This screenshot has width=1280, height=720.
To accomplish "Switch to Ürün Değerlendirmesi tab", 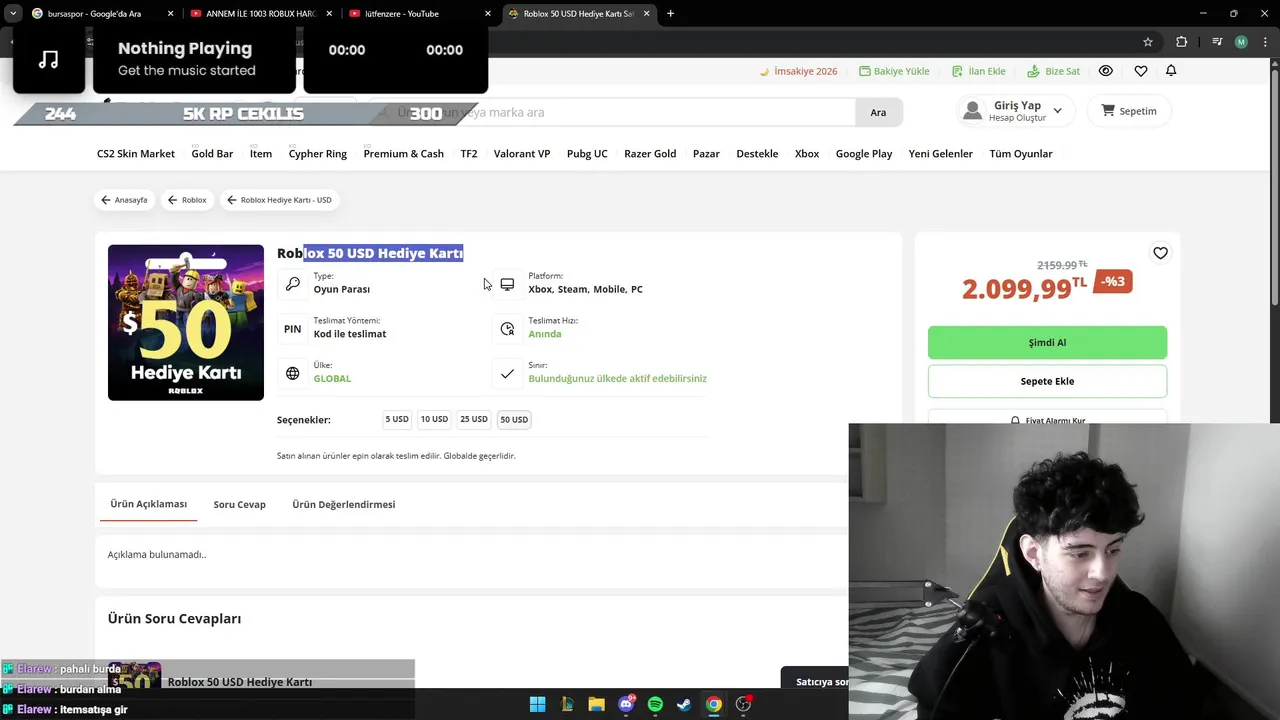I will pos(343,504).
